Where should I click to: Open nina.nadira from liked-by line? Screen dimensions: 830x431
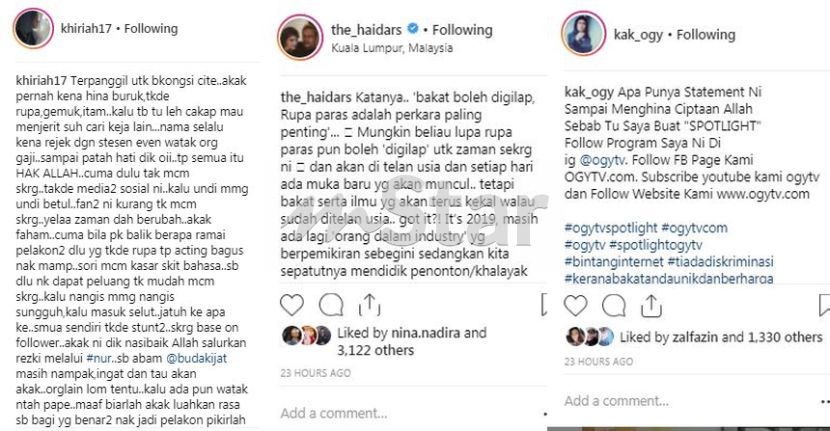point(426,333)
